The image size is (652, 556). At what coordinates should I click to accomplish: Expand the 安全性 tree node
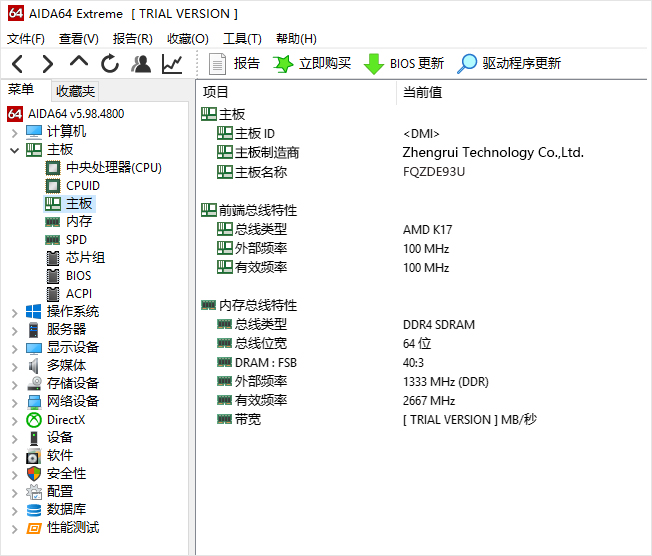[15, 475]
